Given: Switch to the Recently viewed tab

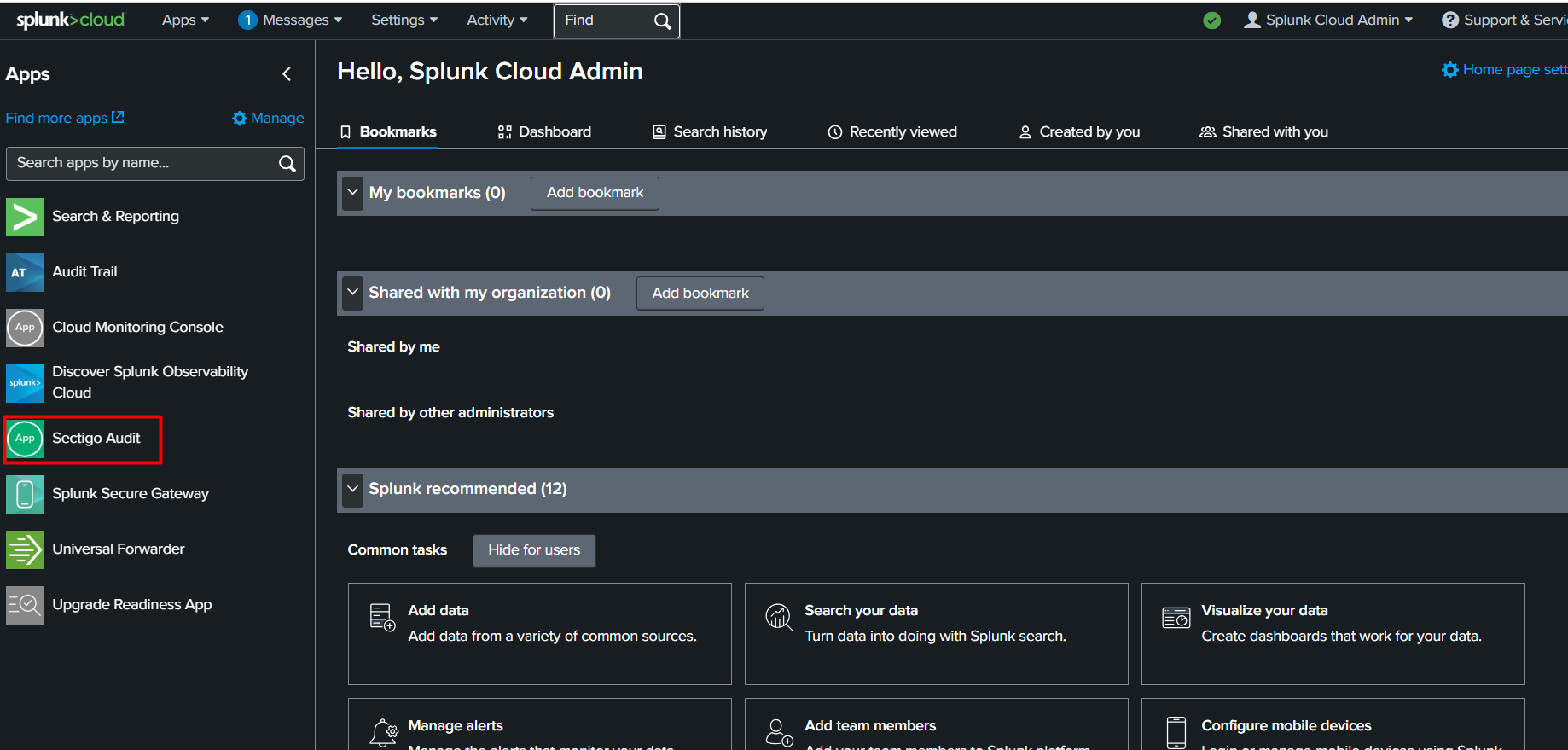Looking at the screenshot, I should point(892,132).
